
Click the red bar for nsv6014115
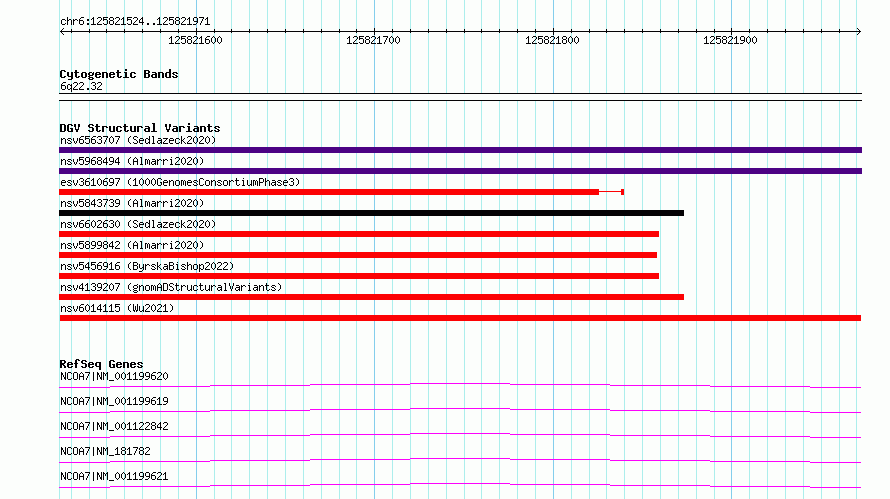pyautogui.click(x=460, y=318)
